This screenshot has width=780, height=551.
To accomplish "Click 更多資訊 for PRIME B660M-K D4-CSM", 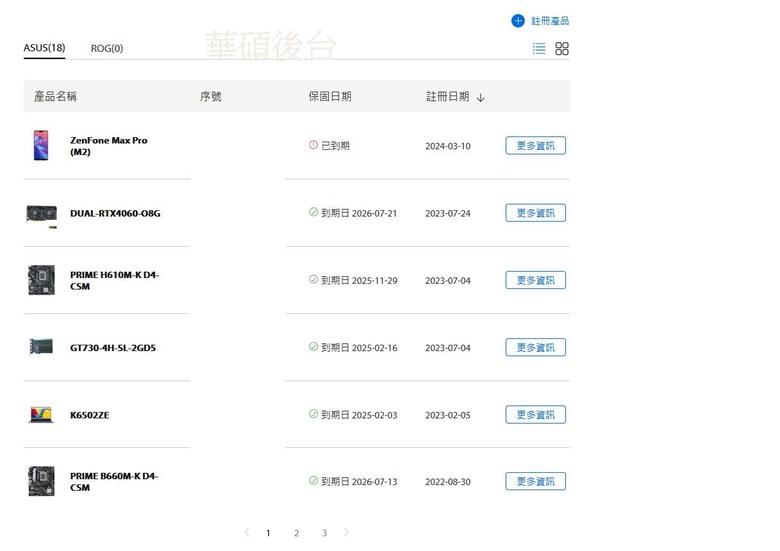I will (x=535, y=481).
